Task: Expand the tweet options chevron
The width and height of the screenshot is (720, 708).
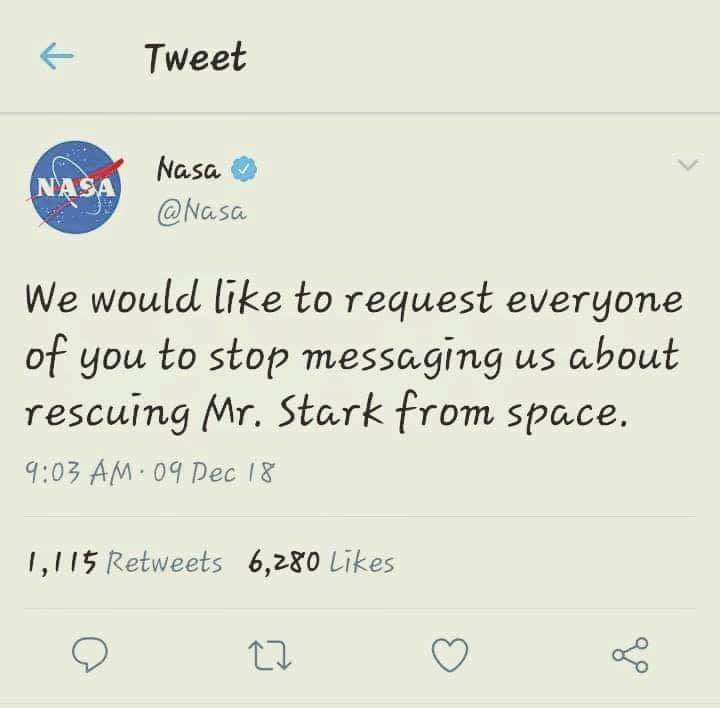Action: coord(686,165)
